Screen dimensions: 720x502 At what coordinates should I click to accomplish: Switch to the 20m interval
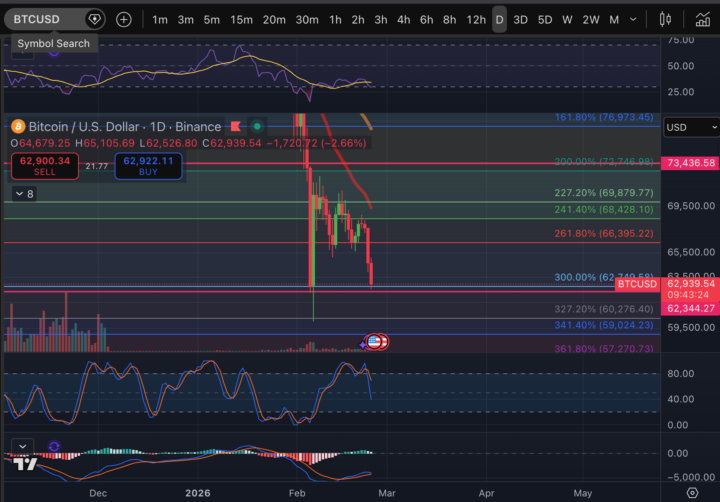point(274,20)
